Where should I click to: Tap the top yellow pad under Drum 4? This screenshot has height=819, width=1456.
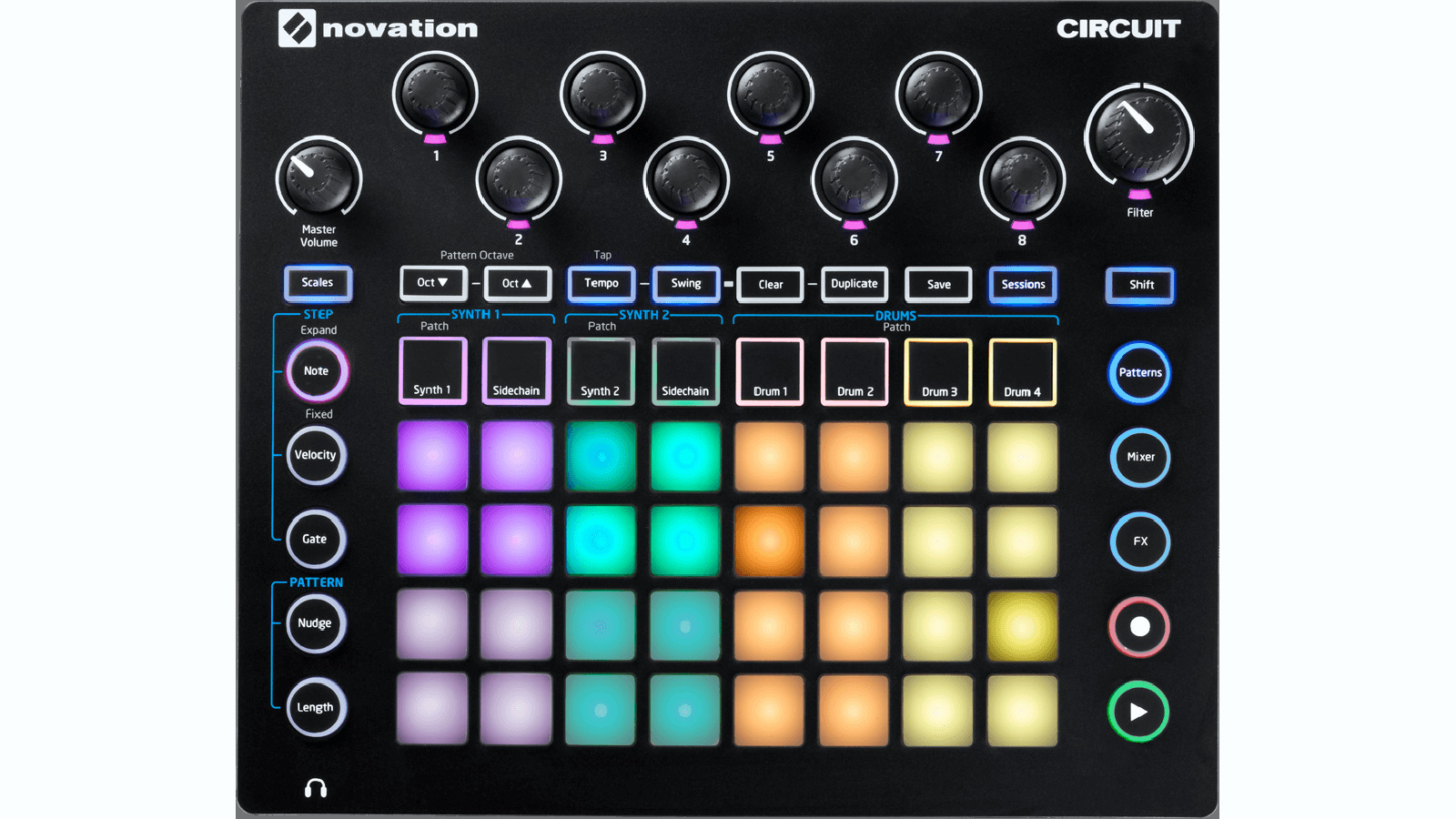coord(1023,457)
